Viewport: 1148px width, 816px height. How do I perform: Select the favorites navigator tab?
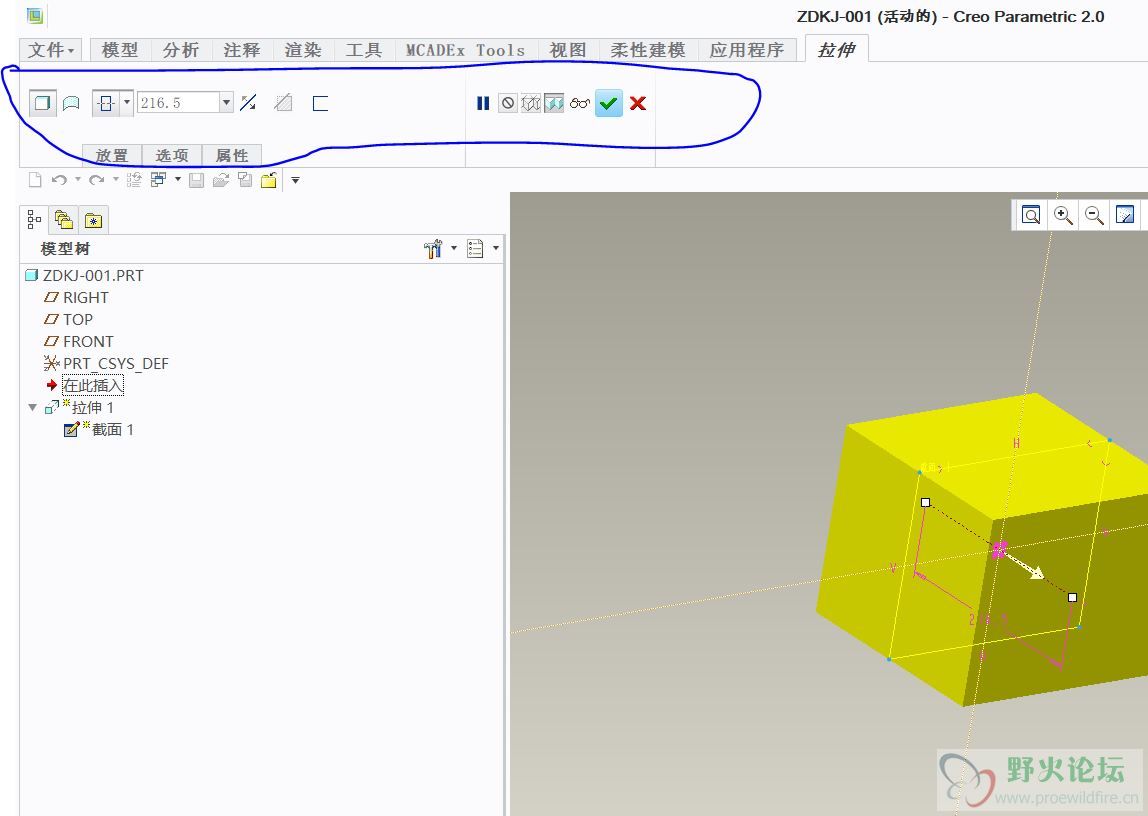click(93, 220)
